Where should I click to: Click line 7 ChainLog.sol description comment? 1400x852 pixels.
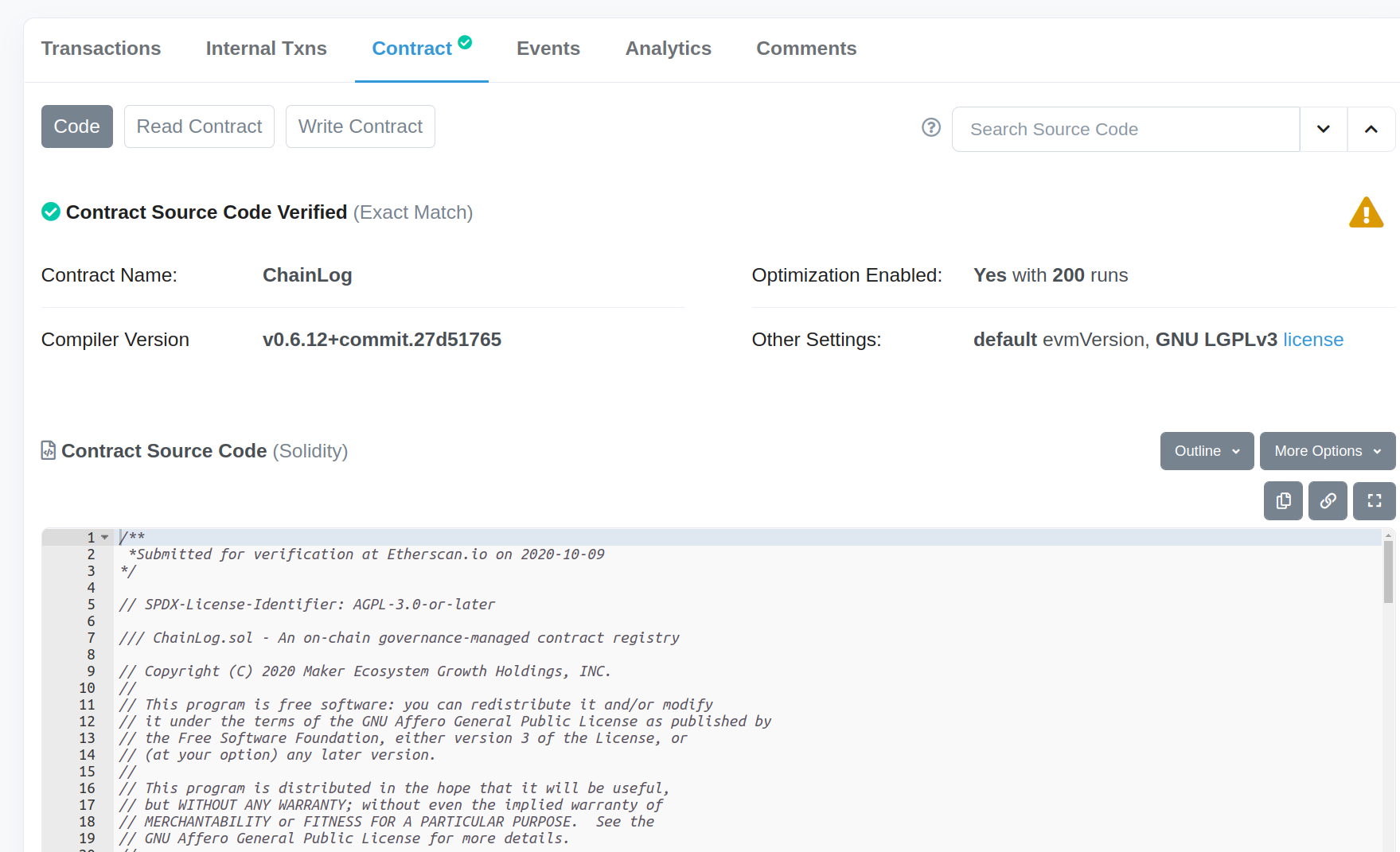pos(399,638)
